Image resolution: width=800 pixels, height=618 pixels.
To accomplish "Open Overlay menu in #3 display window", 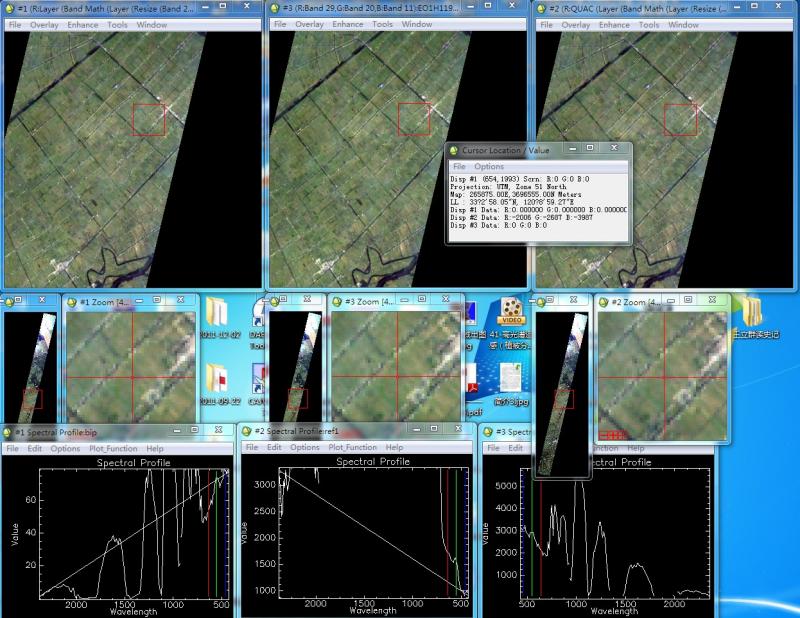I will pyautogui.click(x=309, y=24).
